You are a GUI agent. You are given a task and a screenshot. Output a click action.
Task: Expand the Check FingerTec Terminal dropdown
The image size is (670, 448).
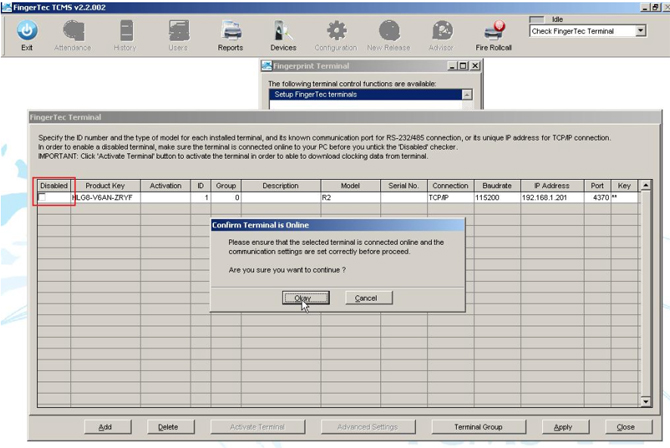click(x=640, y=31)
